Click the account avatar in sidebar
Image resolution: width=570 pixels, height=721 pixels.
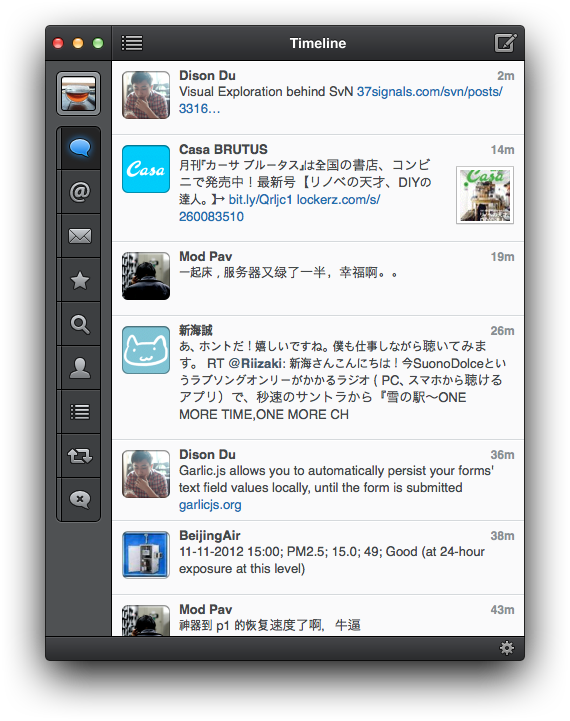tap(79, 93)
